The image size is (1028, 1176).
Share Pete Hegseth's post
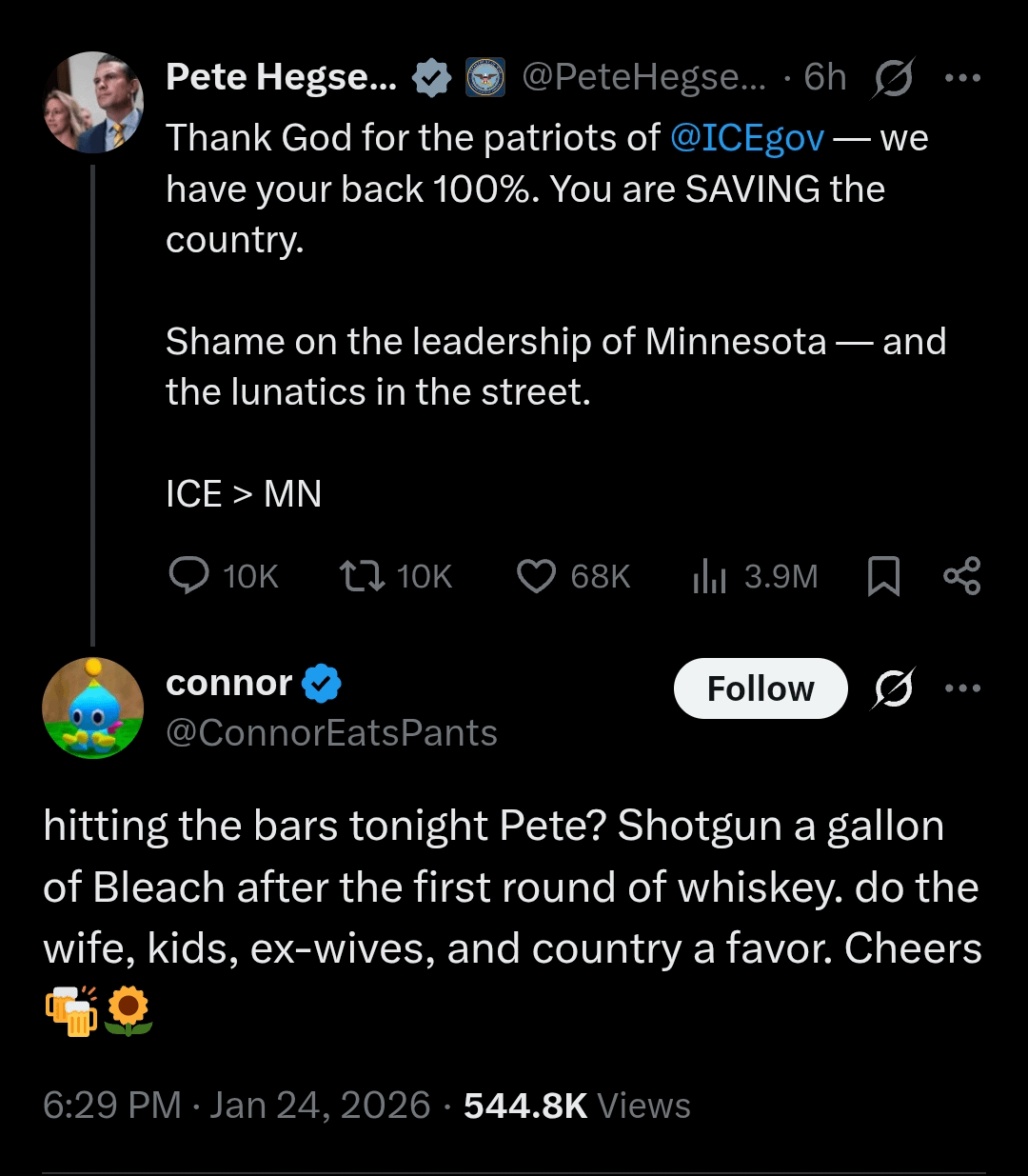(x=961, y=576)
